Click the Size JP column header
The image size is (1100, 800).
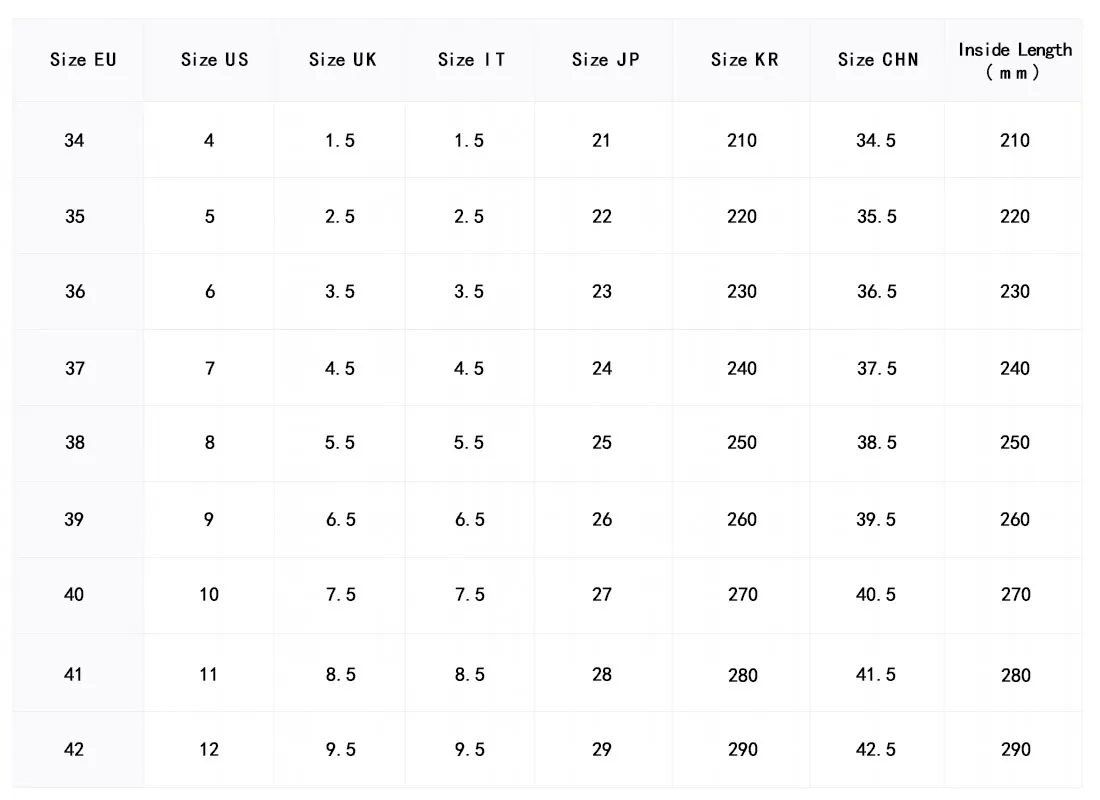(x=605, y=60)
